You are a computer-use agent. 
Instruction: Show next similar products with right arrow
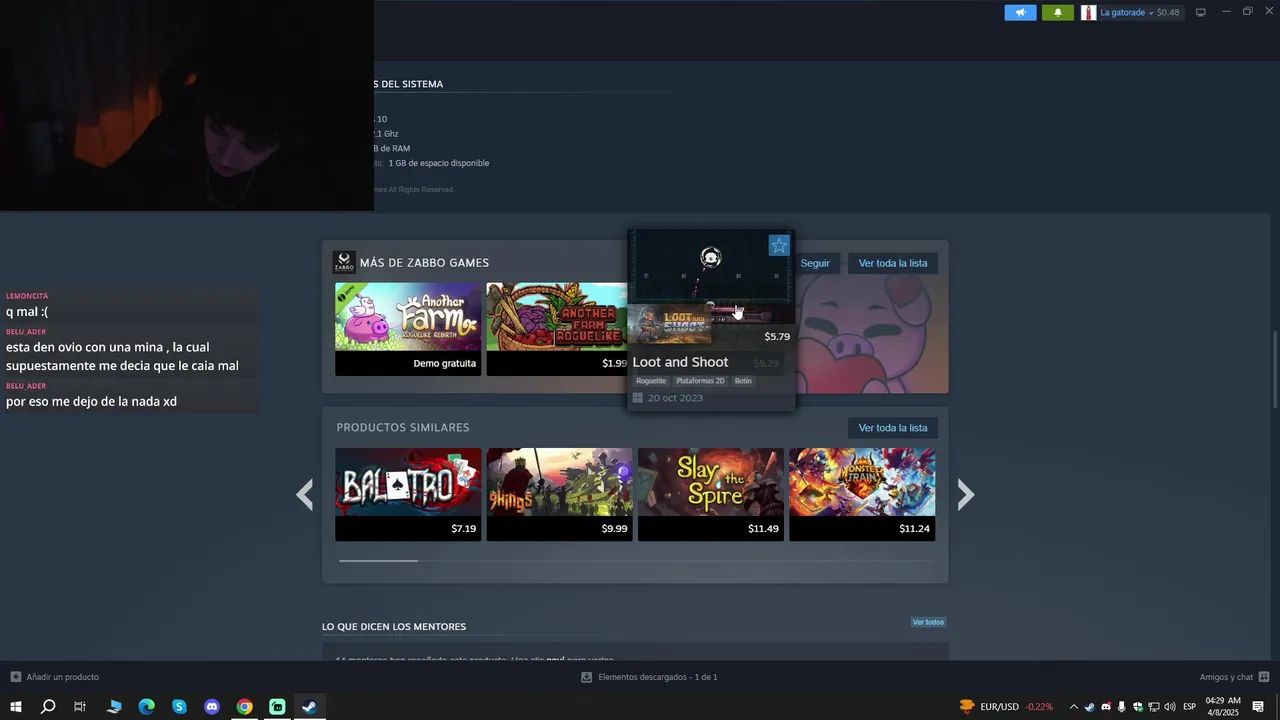click(965, 495)
